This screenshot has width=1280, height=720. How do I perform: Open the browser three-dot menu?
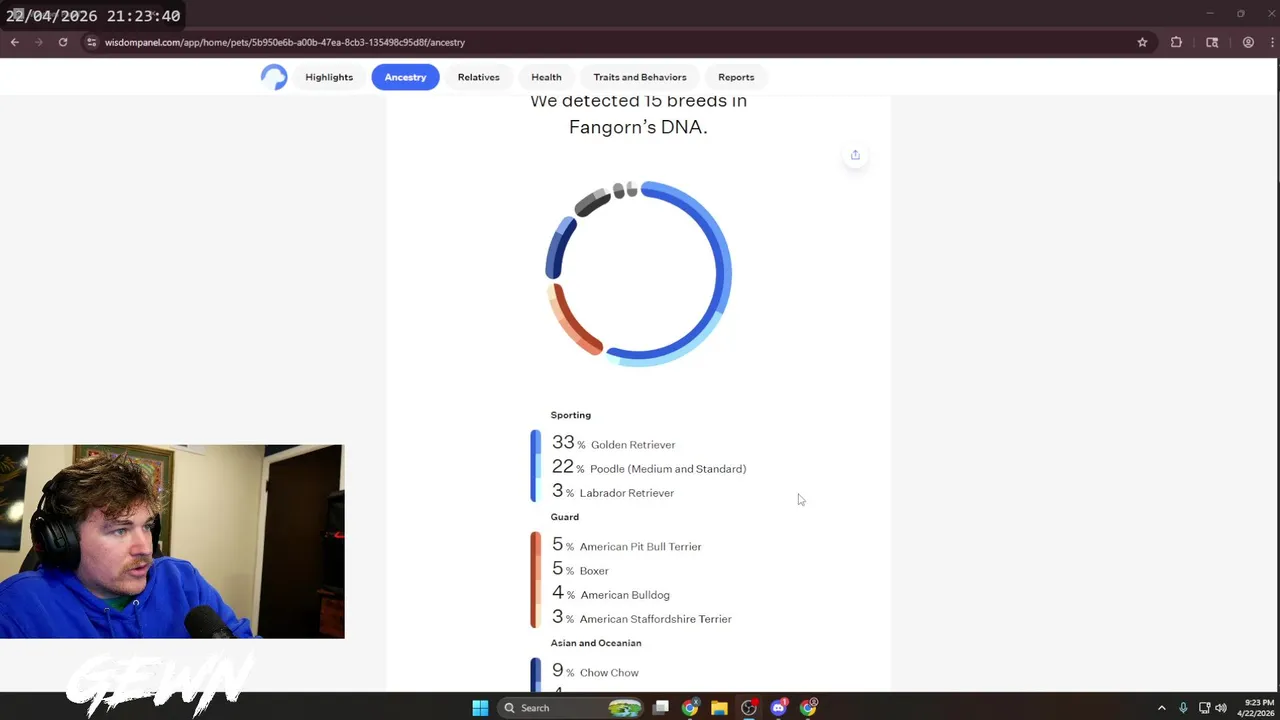click(1270, 42)
